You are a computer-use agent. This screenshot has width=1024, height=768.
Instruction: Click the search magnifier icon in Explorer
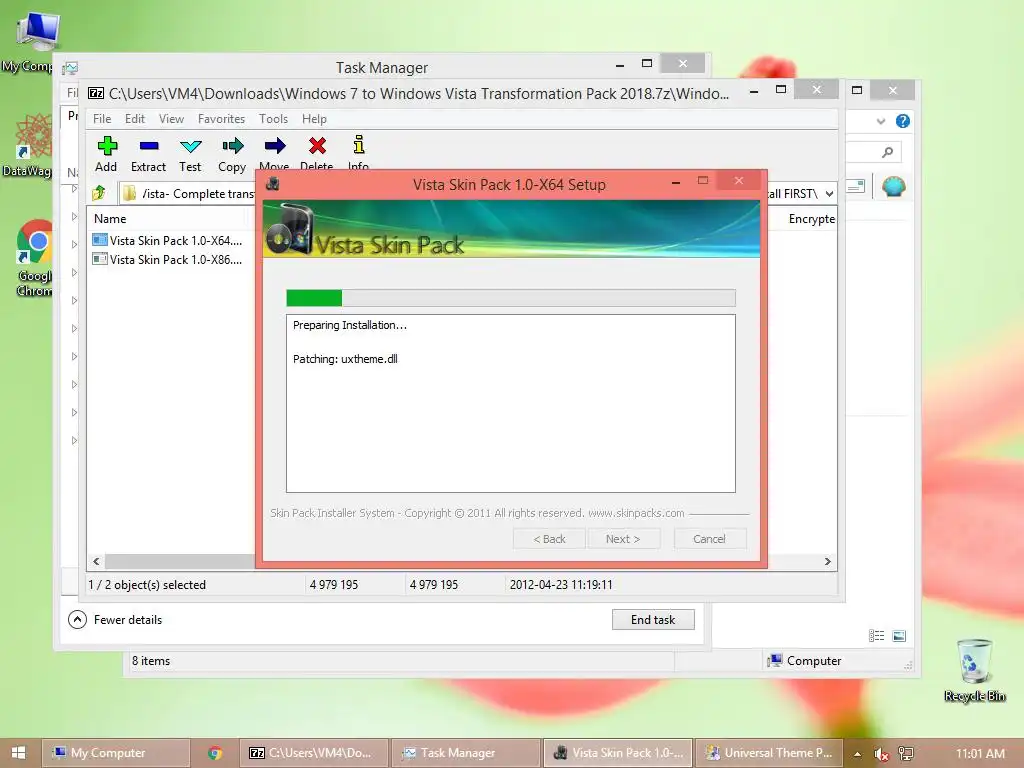click(x=888, y=152)
